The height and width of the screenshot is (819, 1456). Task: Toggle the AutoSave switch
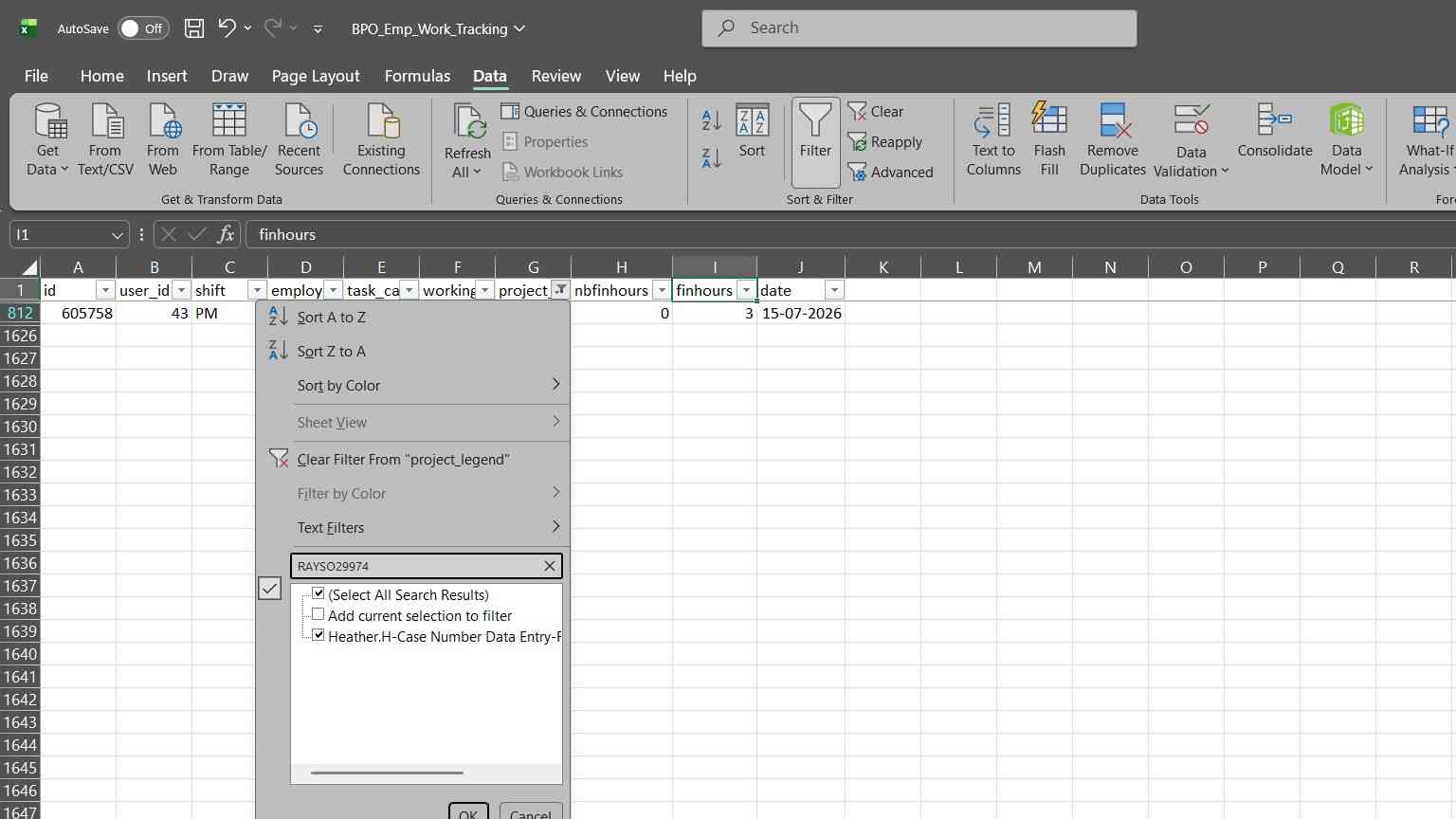143,28
